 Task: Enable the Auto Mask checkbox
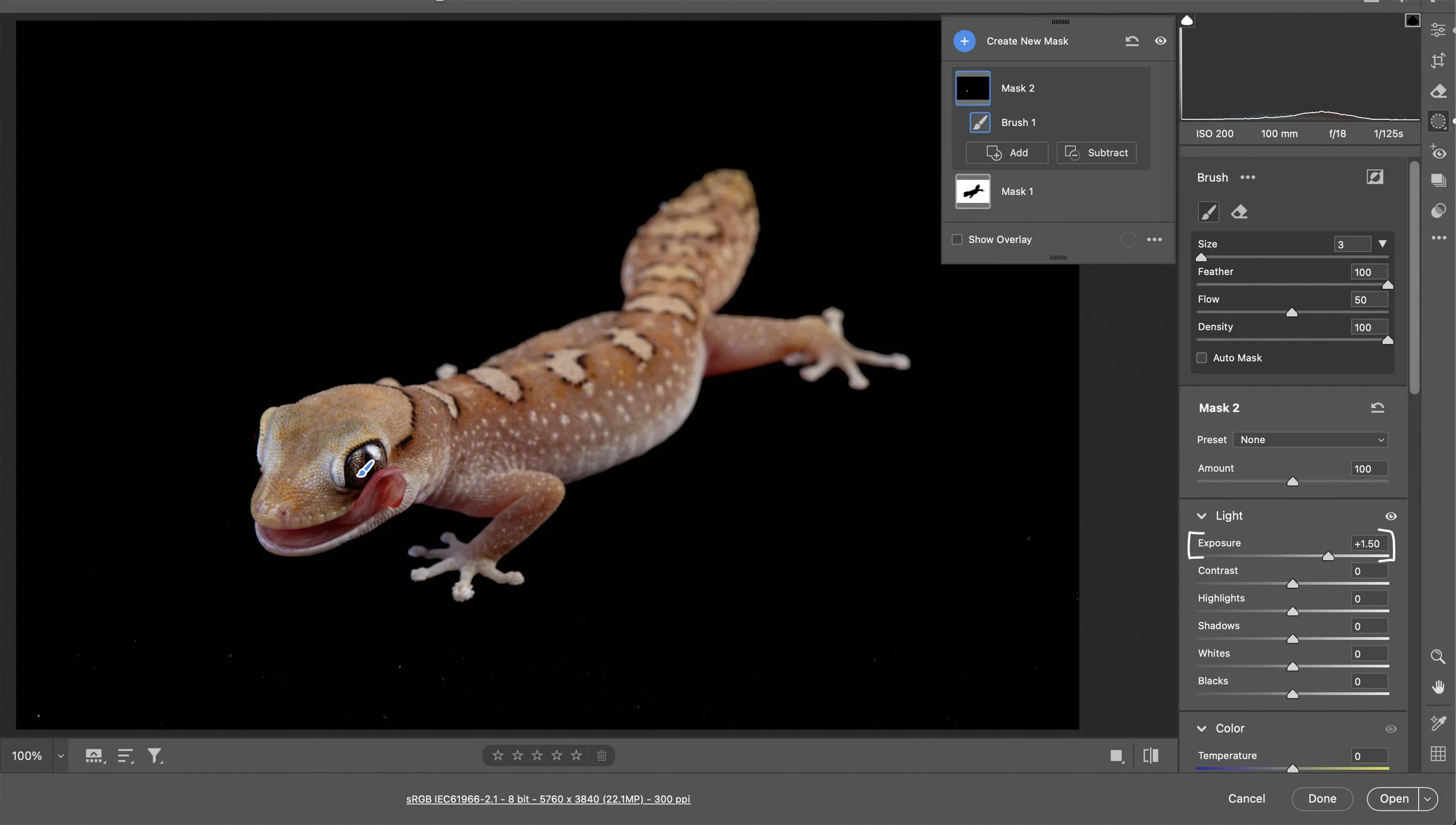point(1203,357)
